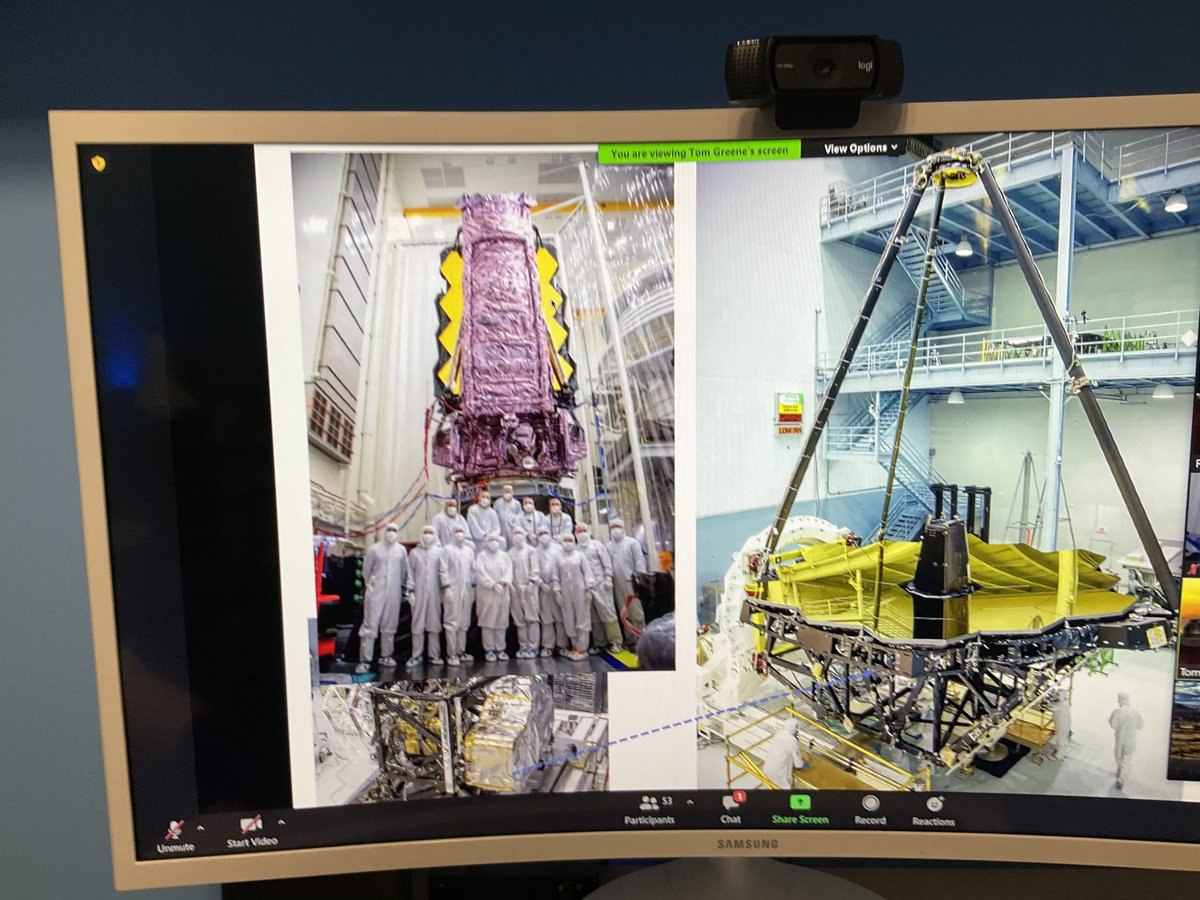Open the Reactions menu
The width and height of the screenshot is (1200, 900).
coord(933,810)
